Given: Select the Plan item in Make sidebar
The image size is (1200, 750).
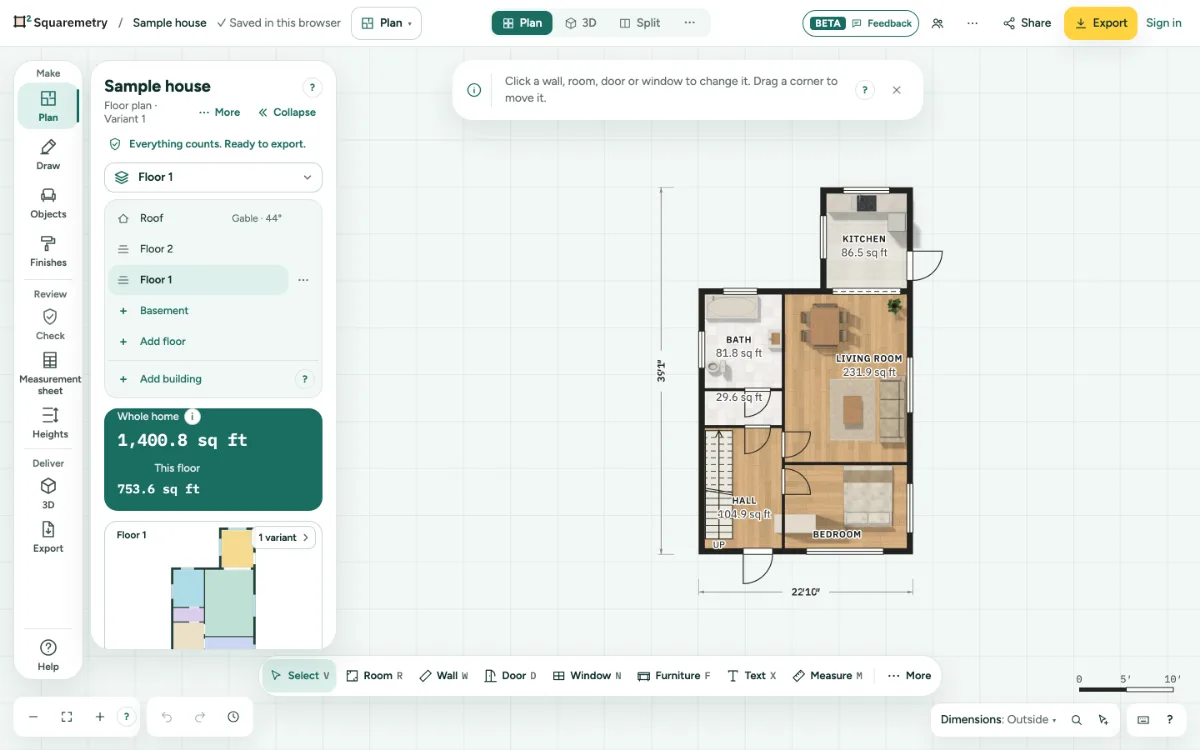Looking at the screenshot, I should click(48, 106).
